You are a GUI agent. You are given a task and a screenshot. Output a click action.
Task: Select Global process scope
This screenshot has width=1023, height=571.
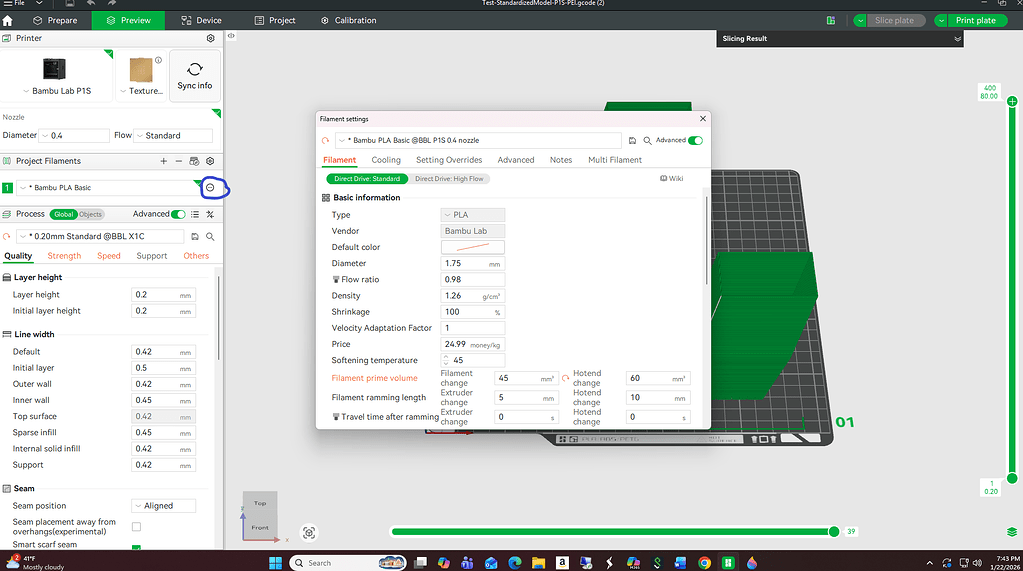click(63, 214)
